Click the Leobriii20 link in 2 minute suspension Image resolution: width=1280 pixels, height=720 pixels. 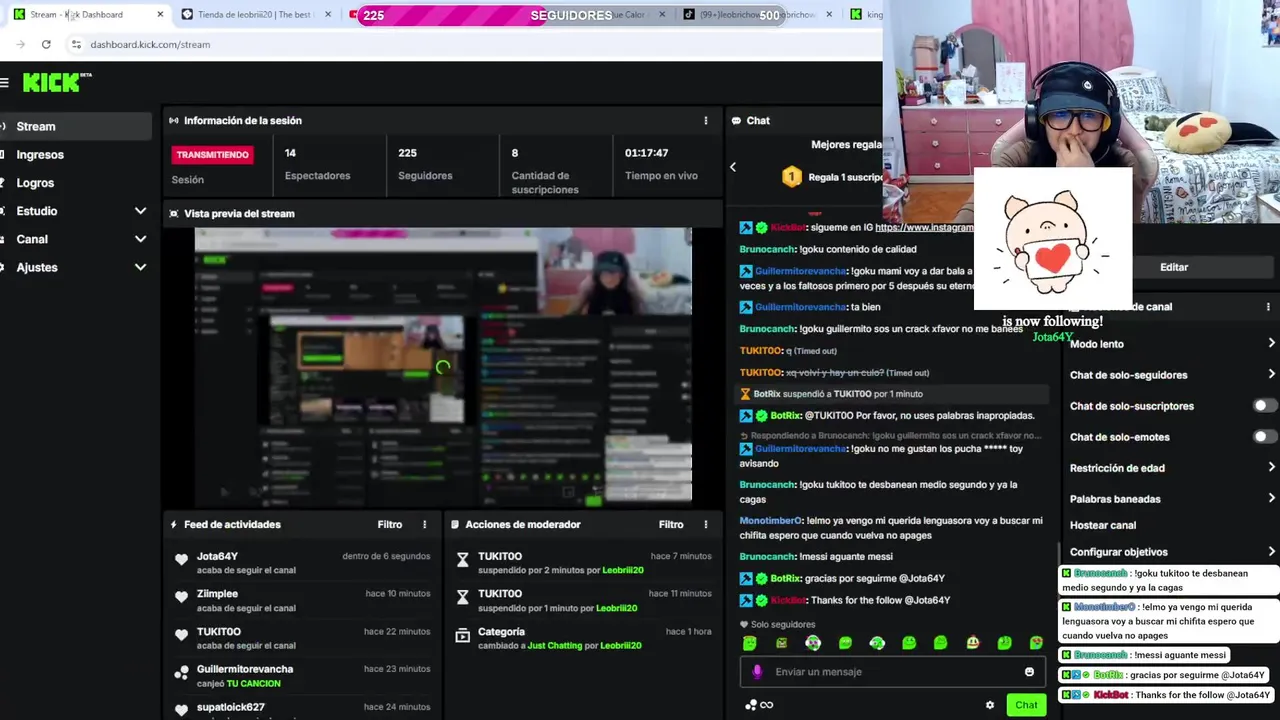pyautogui.click(x=622, y=570)
